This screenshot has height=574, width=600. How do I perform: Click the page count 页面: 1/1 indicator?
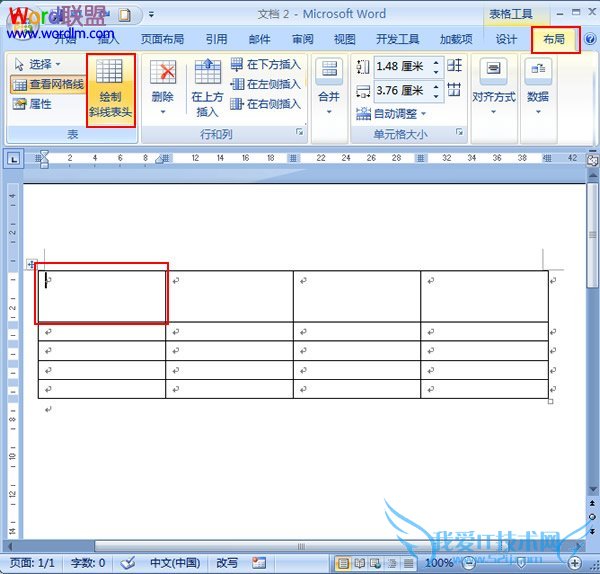(x=32, y=563)
